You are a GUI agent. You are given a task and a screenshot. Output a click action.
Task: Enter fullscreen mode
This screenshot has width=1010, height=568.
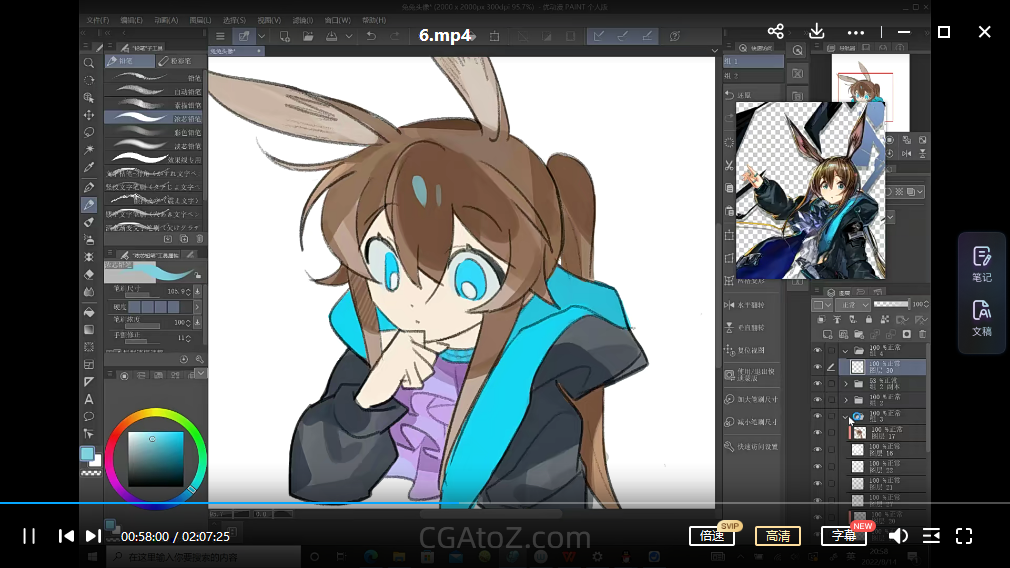point(964,536)
